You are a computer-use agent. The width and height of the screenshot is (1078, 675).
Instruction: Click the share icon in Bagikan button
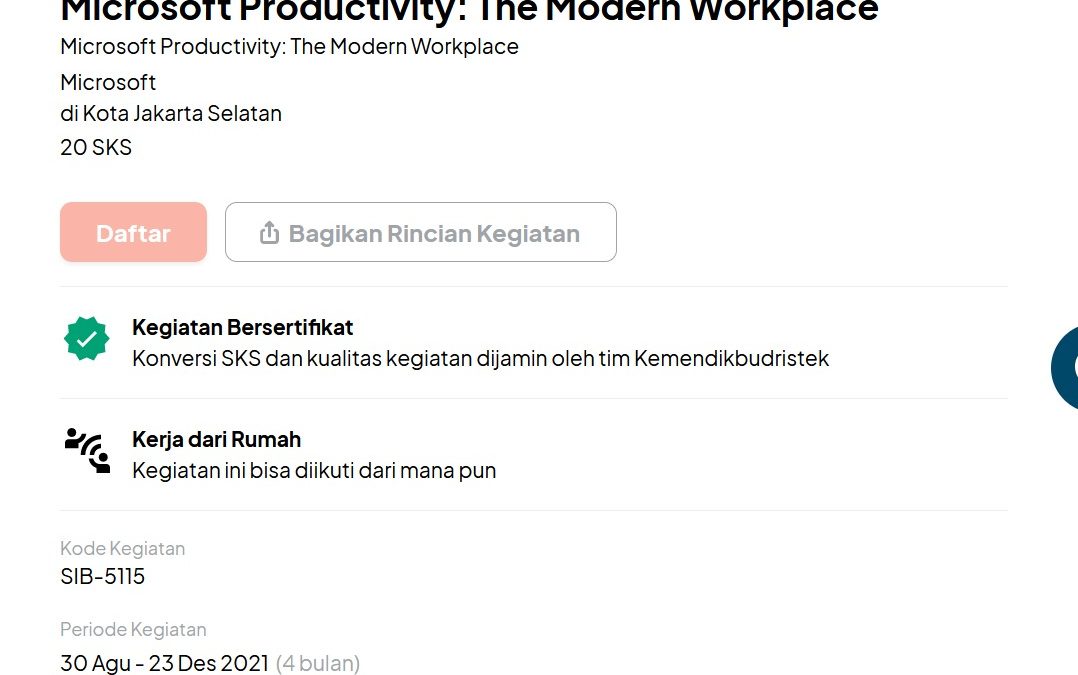click(x=270, y=233)
